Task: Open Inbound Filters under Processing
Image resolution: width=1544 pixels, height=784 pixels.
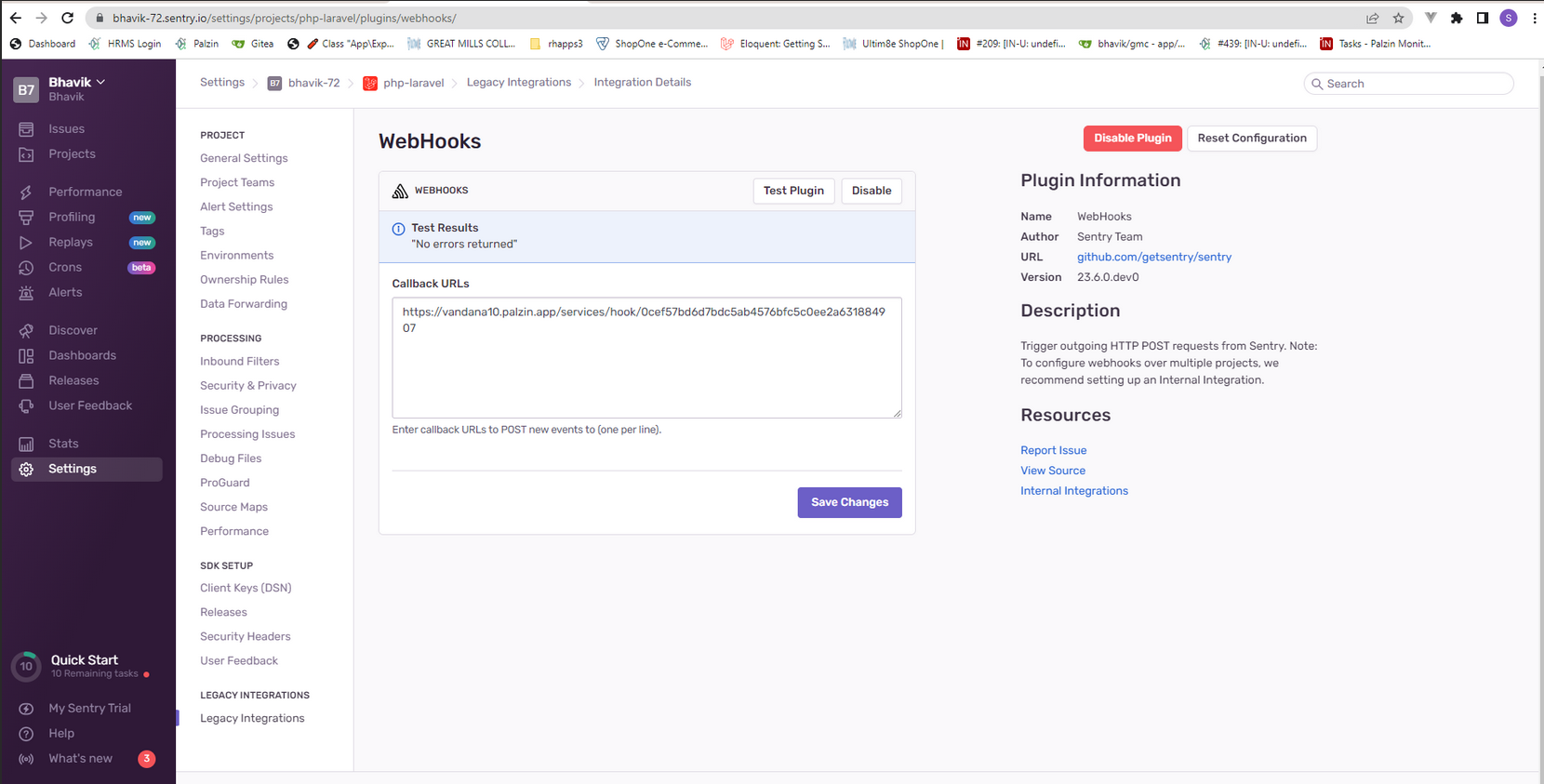Action: click(239, 361)
